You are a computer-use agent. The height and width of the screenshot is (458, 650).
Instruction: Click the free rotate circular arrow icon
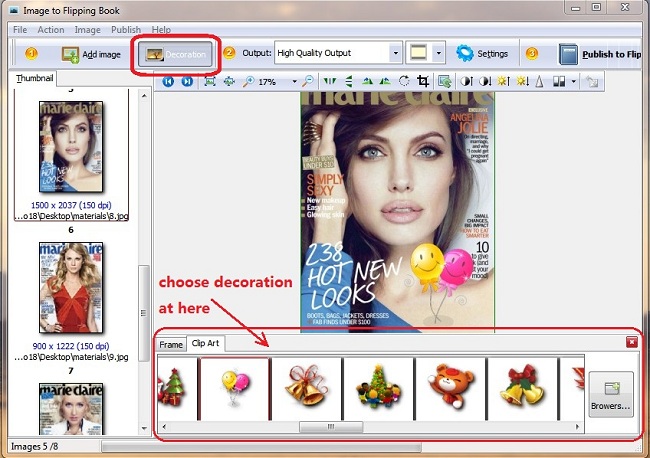(x=404, y=81)
